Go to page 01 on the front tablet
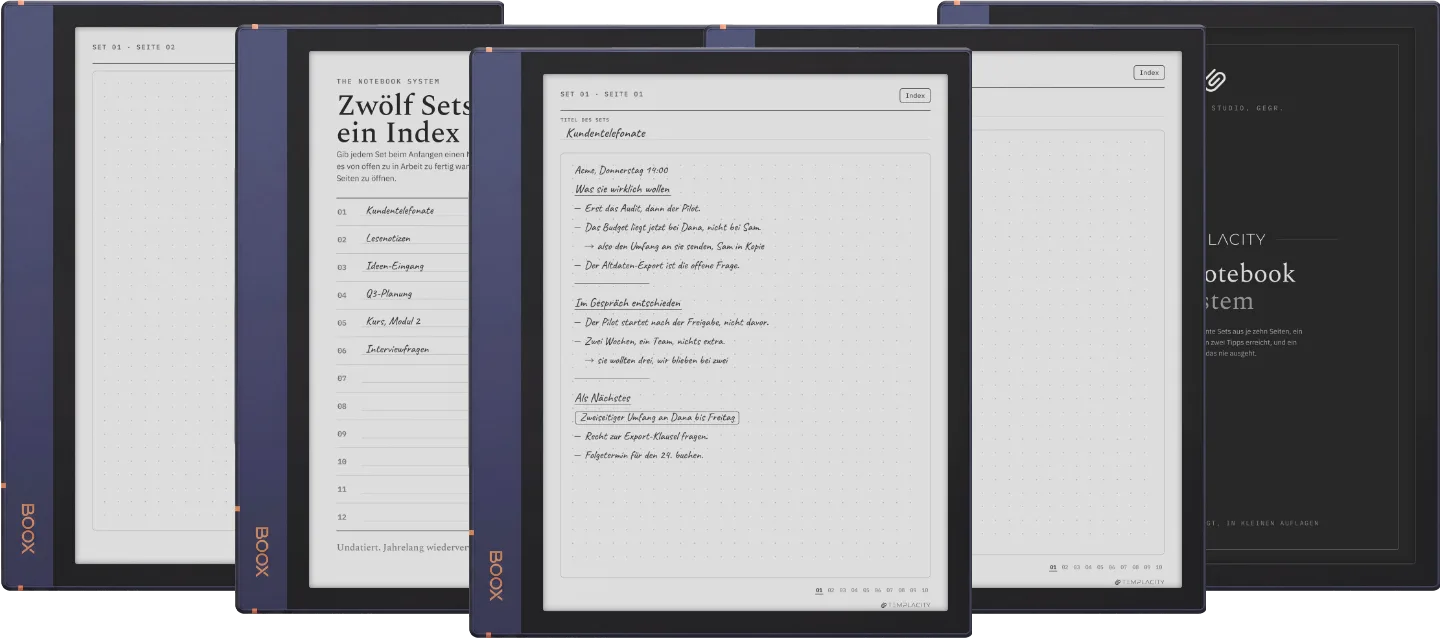The height and width of the screenshot is (638, 1440). (819, 591)
